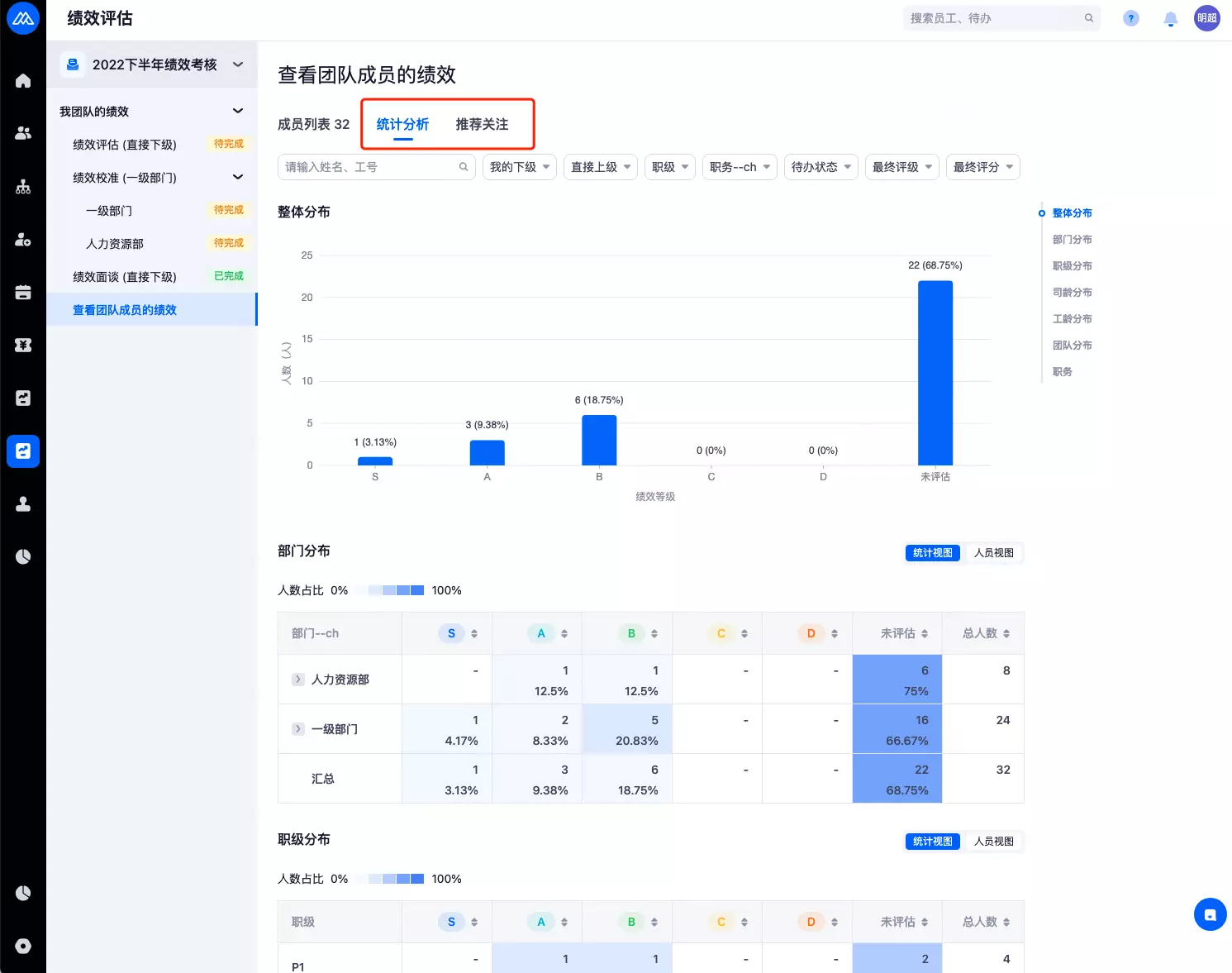1232x973 pixels.
Task: Jump to 部门分布 anchor link
Action: [x=1072, y=240]
